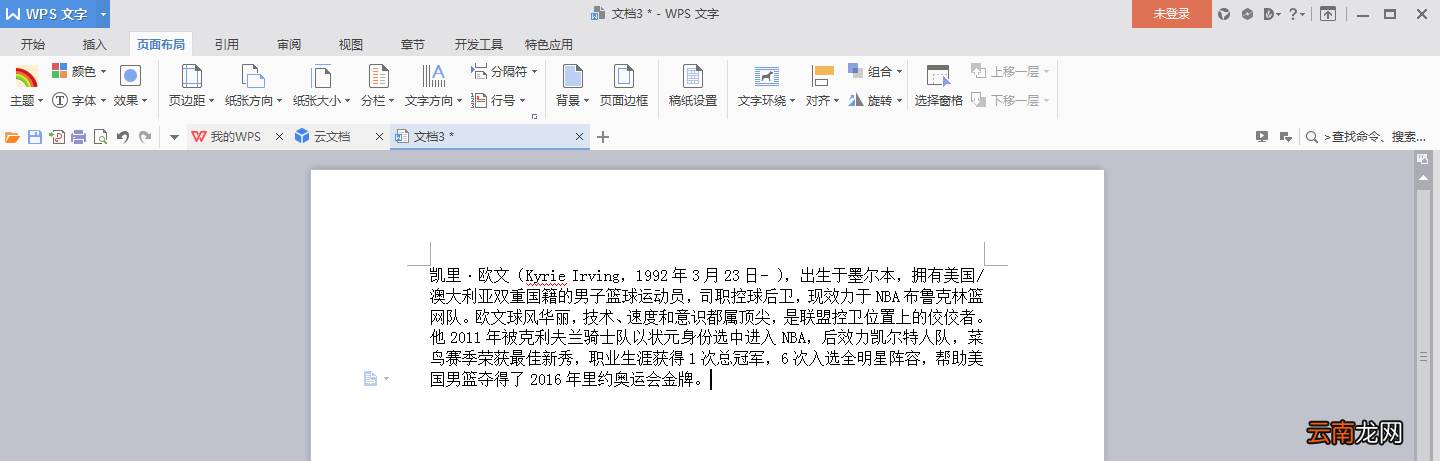Open the 视图 ribbon tab
Screen dimensions: 1440x461
pos(351,45)
